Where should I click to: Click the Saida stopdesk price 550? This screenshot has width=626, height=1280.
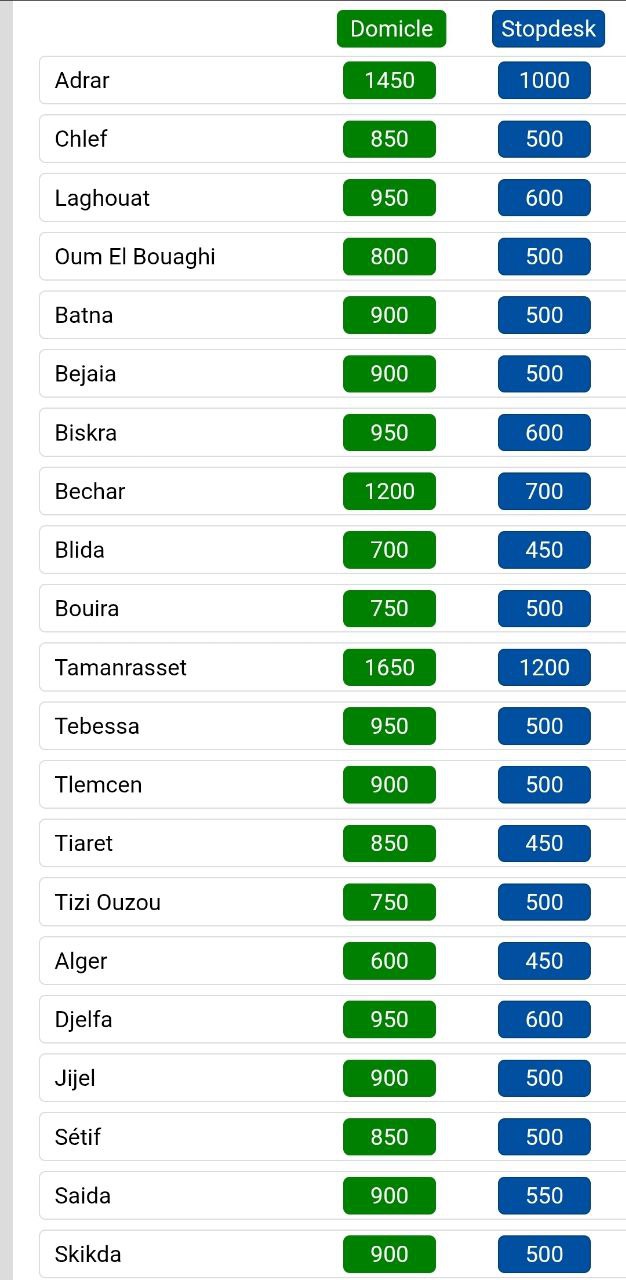(544, 1195)
